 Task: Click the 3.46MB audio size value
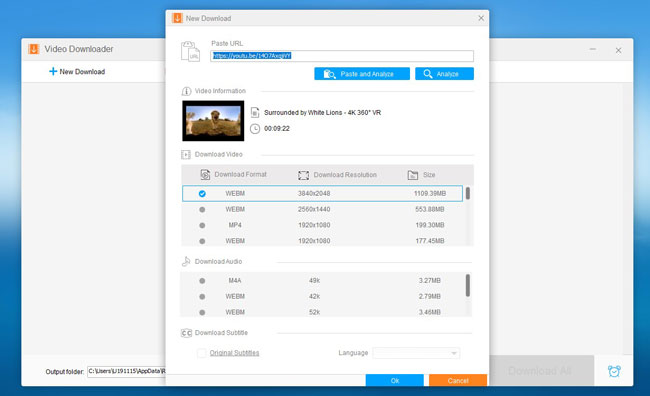click(x=429, y=312)
